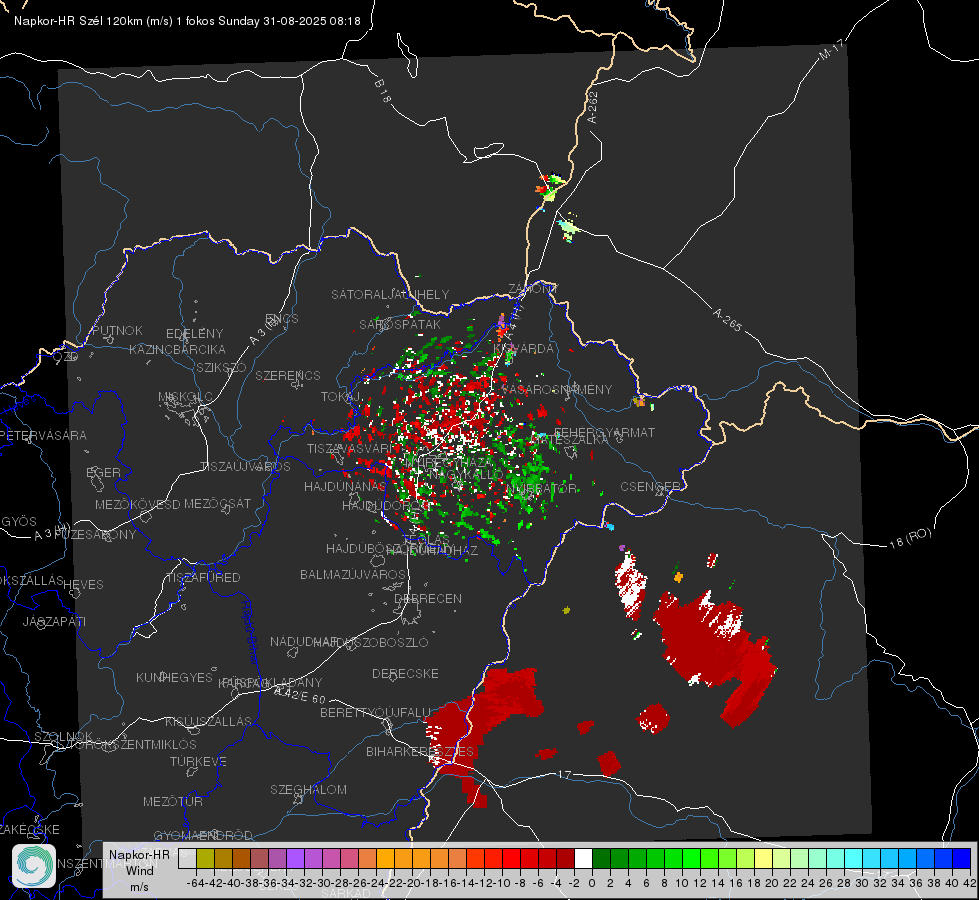Click the 18 (RO) road label
Viewport: 979px width, 900px height.
pos(910,538)
